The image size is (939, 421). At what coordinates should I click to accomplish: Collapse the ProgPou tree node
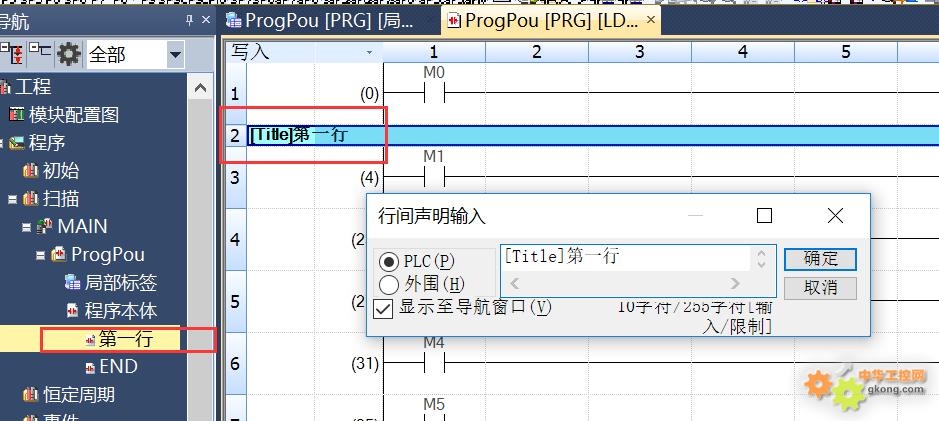click(41, 255)
